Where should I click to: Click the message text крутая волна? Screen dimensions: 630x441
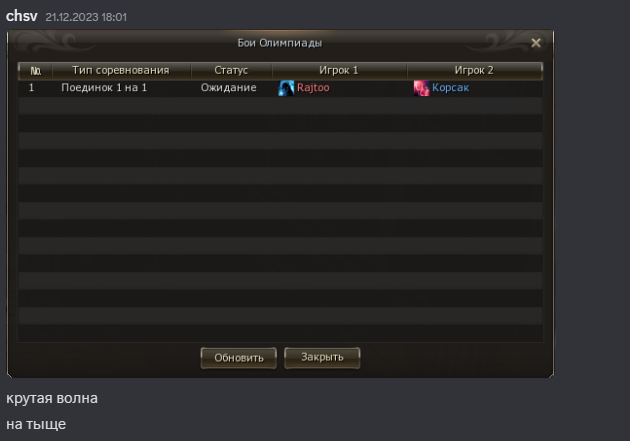pyautogui.click(x=52, y=398)
